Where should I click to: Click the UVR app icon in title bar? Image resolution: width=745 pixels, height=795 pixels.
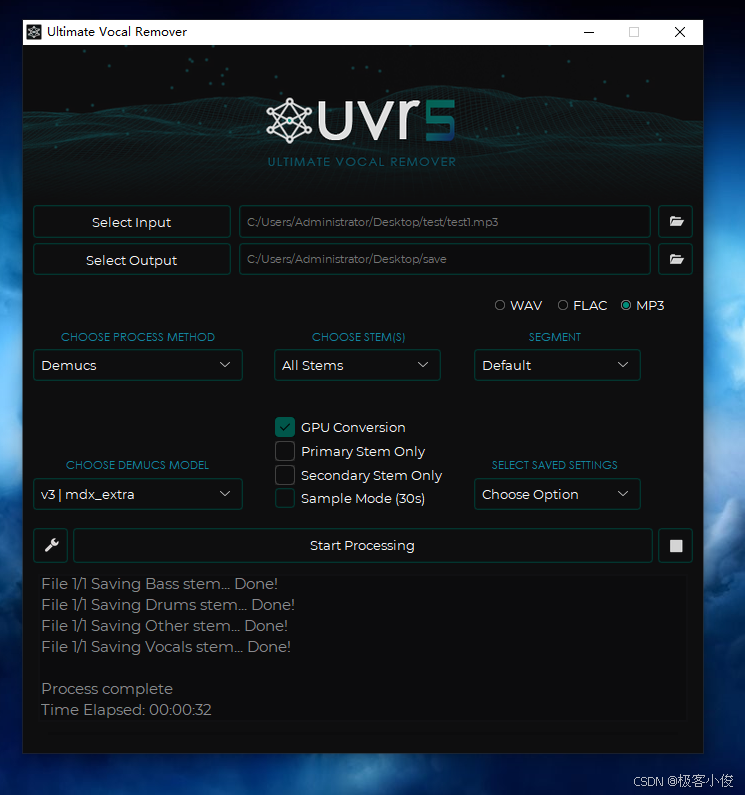click(x=34, y=32)
